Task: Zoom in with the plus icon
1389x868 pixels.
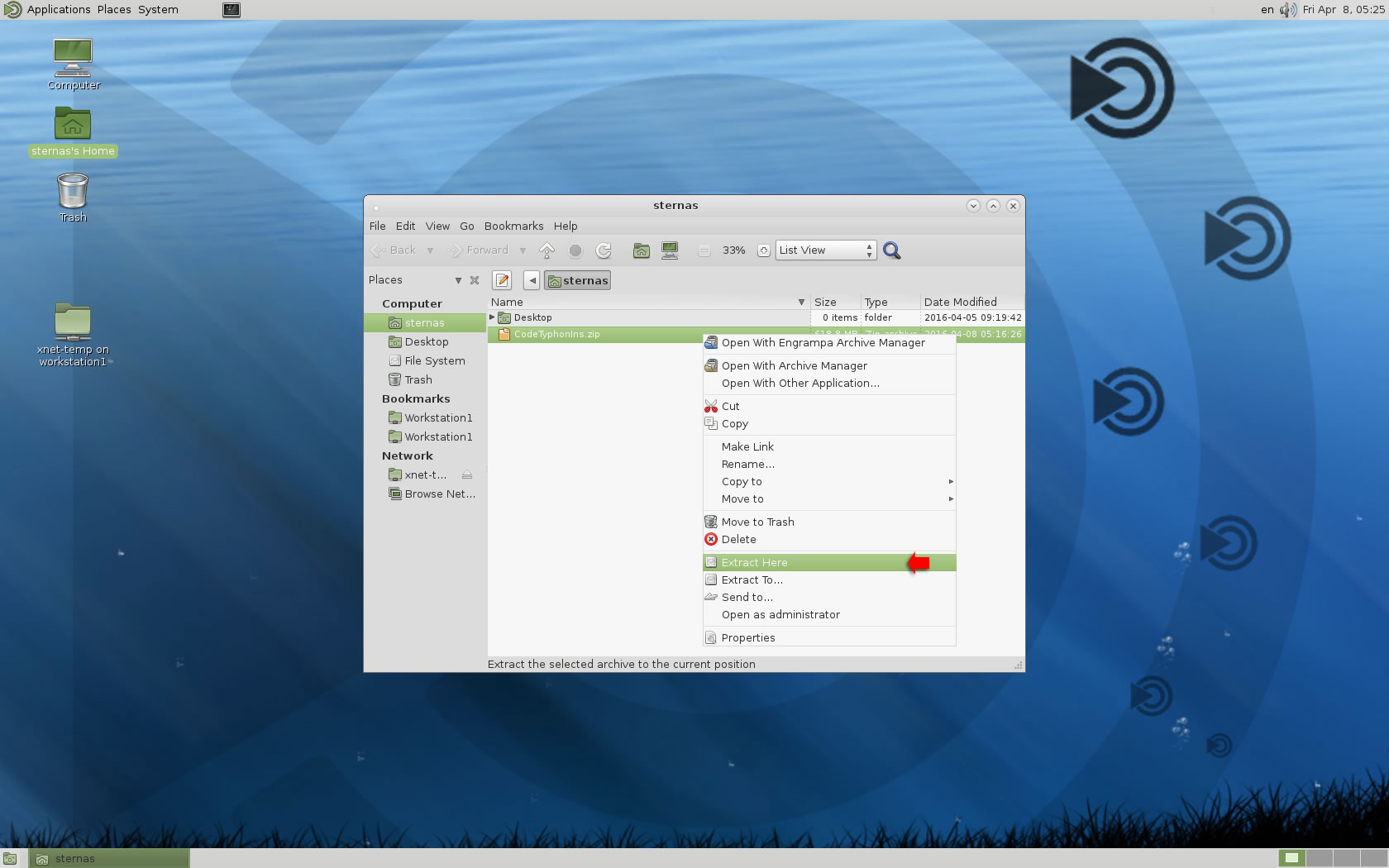Action: point(764,250)
